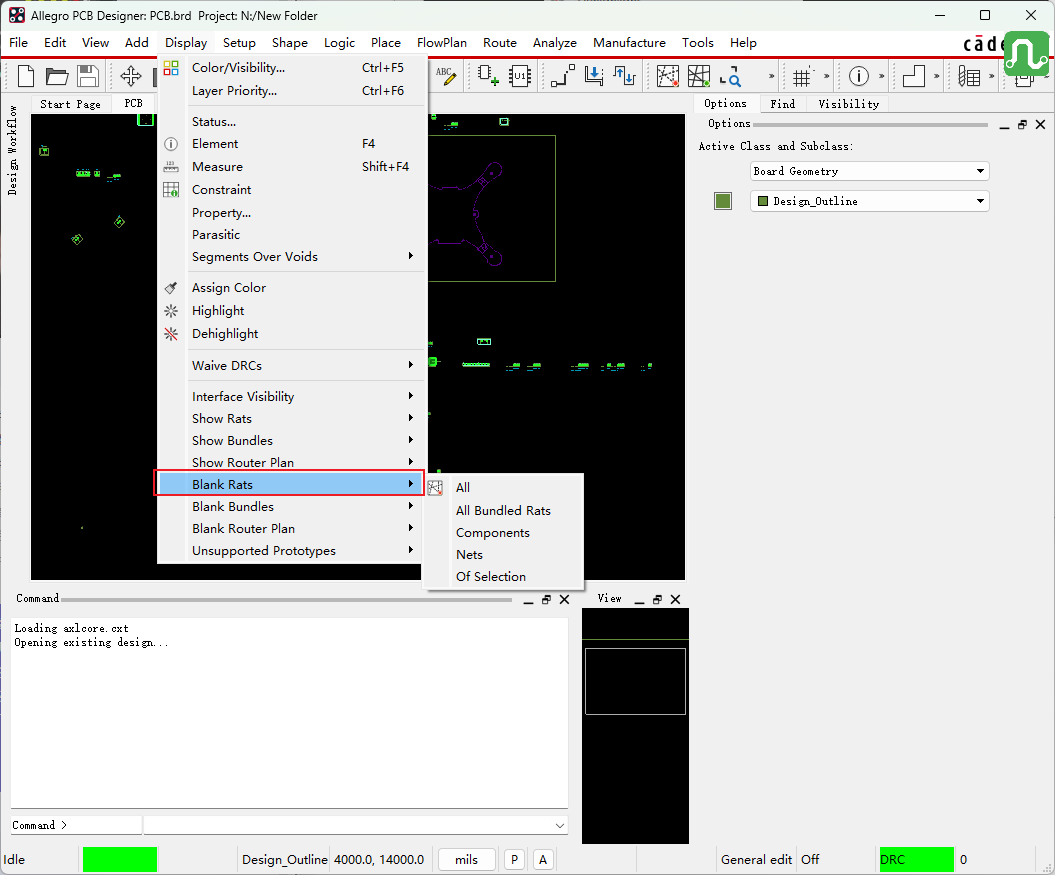1055x875 pixels.
Task: Expand the Unsupported Prototypes submenu
Action: (x=290, y=551)
